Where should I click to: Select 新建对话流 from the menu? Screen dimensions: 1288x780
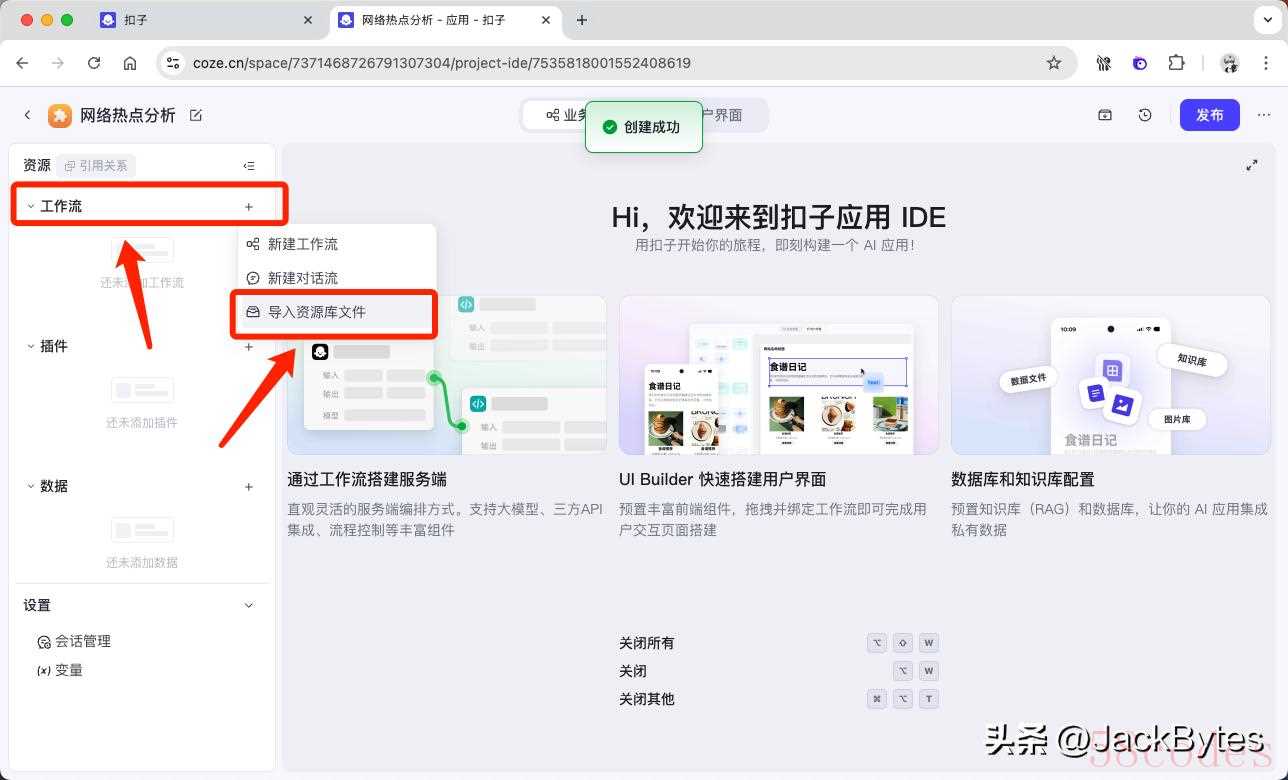click(x=302, y=278)
